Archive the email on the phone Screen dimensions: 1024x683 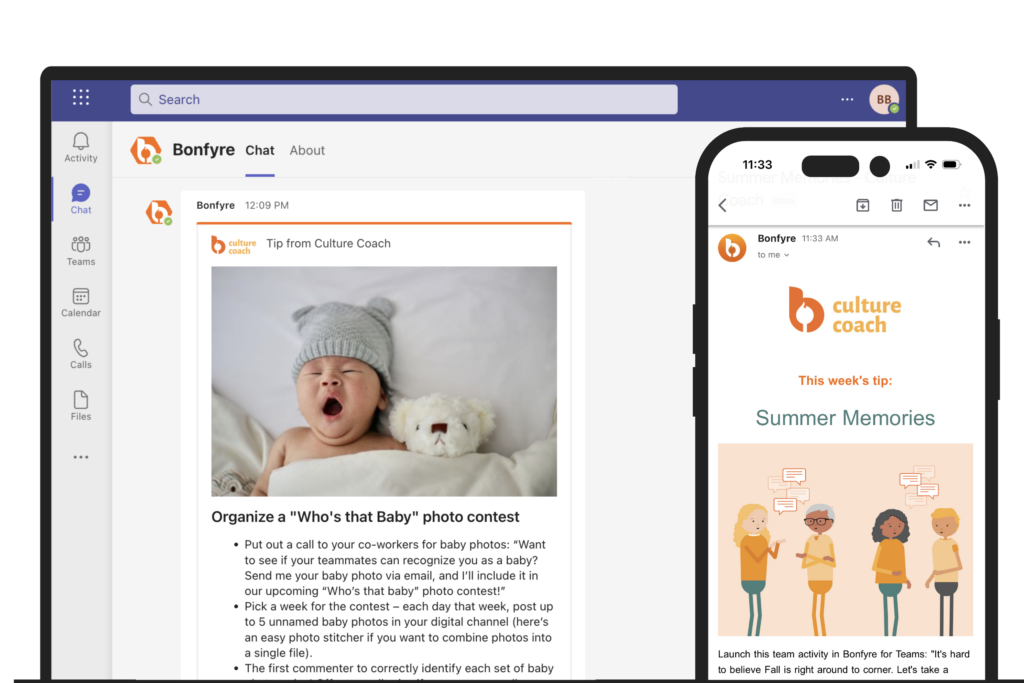(x=862, y=205)
